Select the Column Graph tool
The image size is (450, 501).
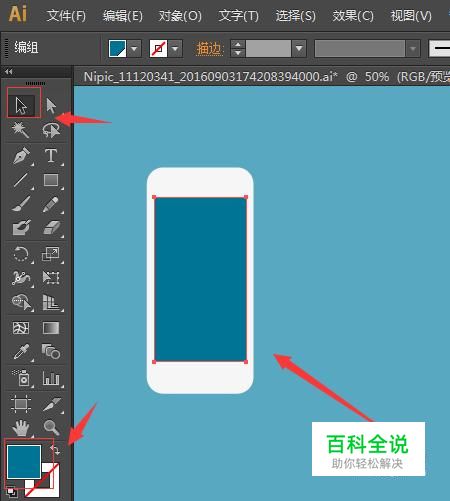(51, 378)
